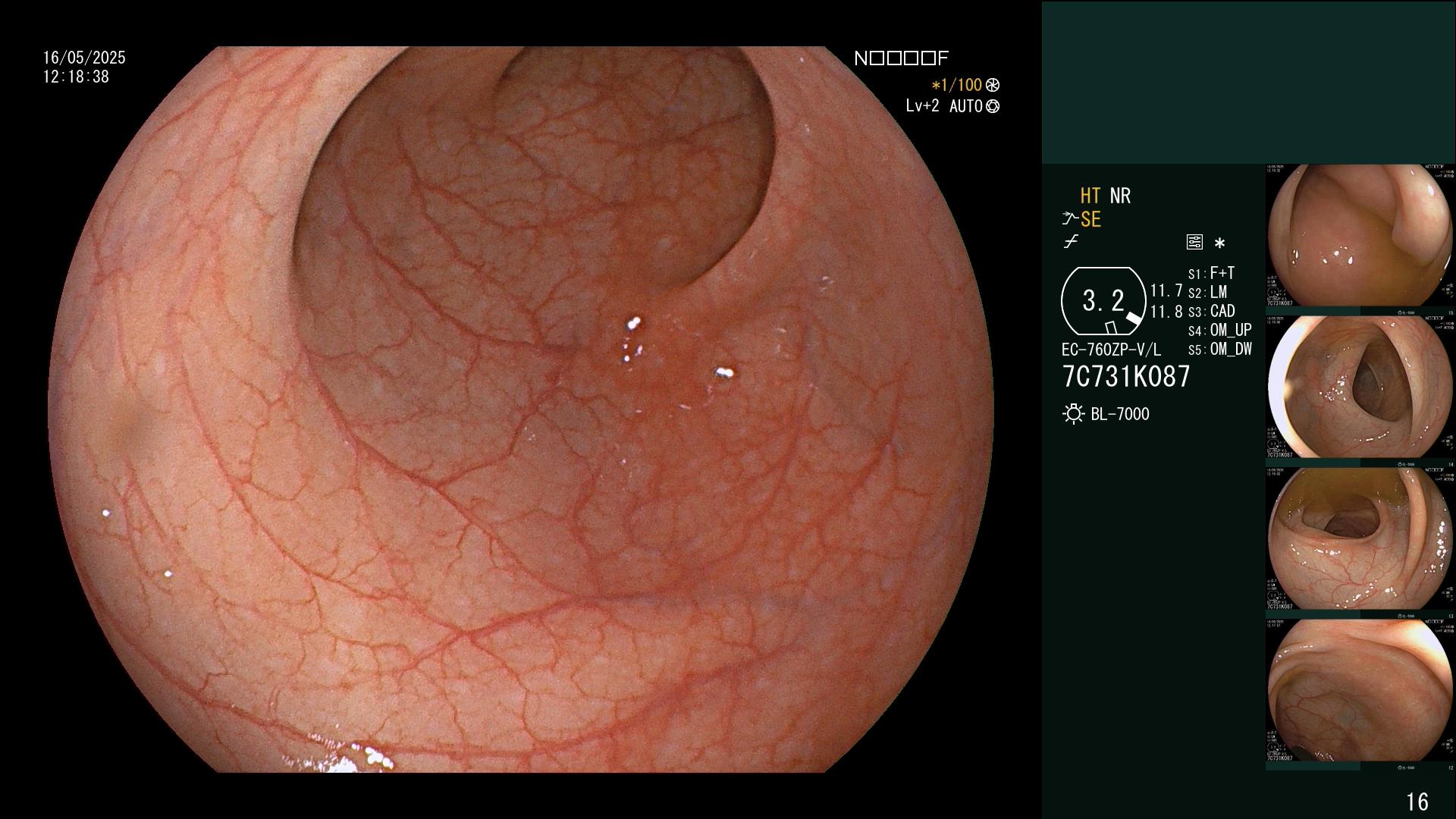Click the N-to-F focus indicator

tap(901, 58)
